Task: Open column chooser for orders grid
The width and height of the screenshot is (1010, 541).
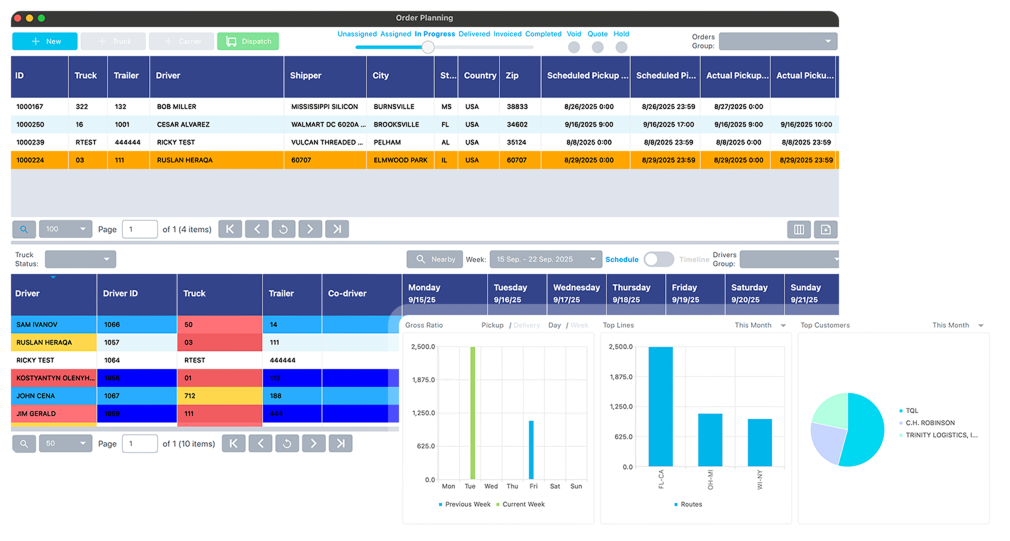Action: click(x=799, y=229)
